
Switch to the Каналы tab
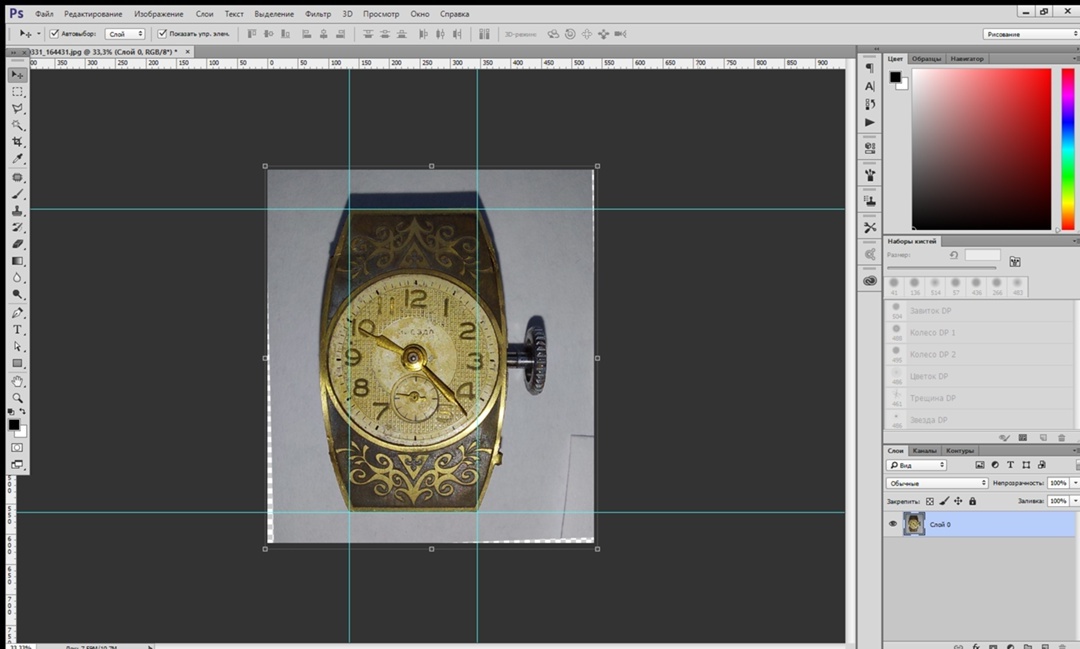click(x=924, y=451)
